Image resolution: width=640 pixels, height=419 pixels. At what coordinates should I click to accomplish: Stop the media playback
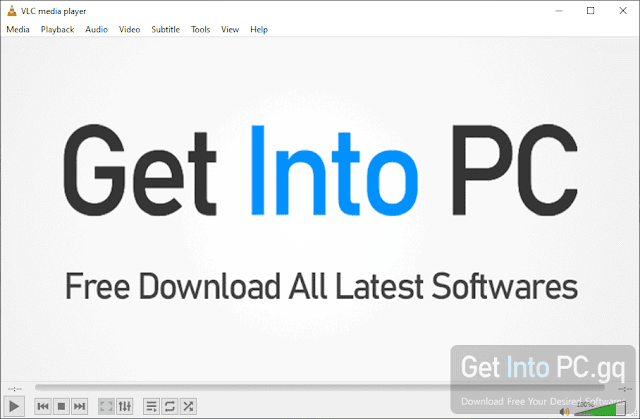(x=61, y=406)
